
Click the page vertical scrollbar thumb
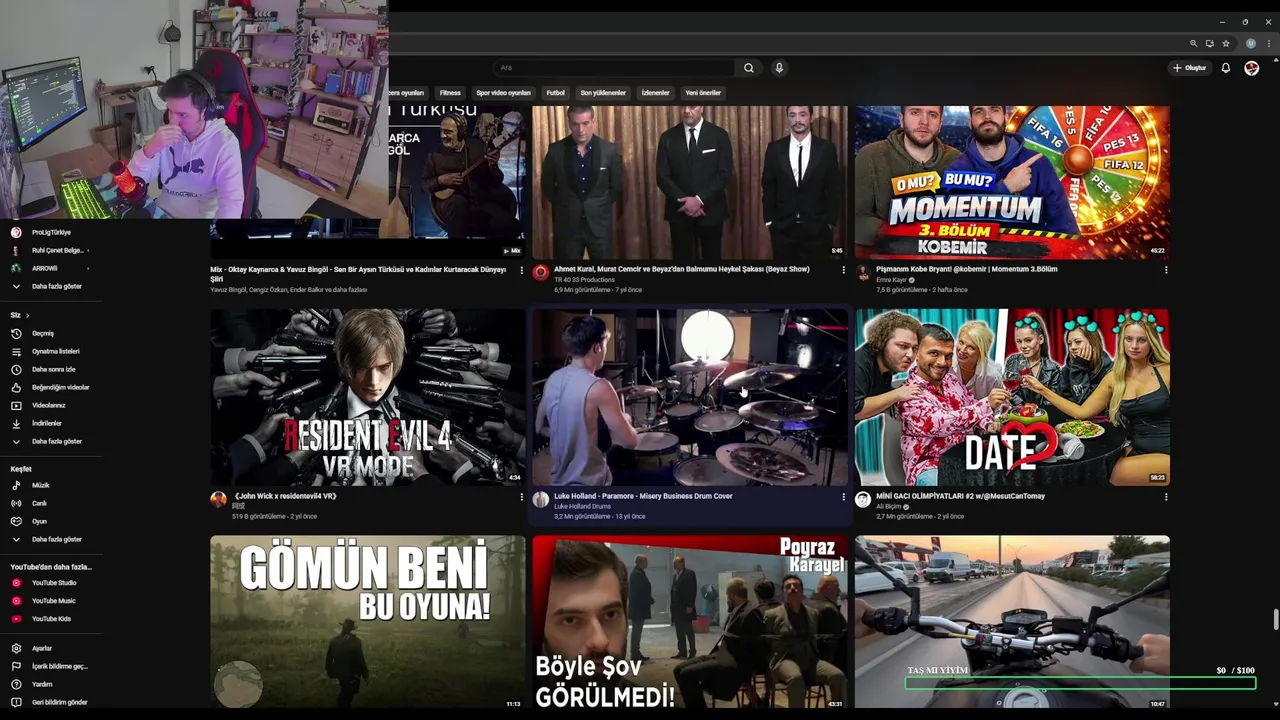(1275, 620)
